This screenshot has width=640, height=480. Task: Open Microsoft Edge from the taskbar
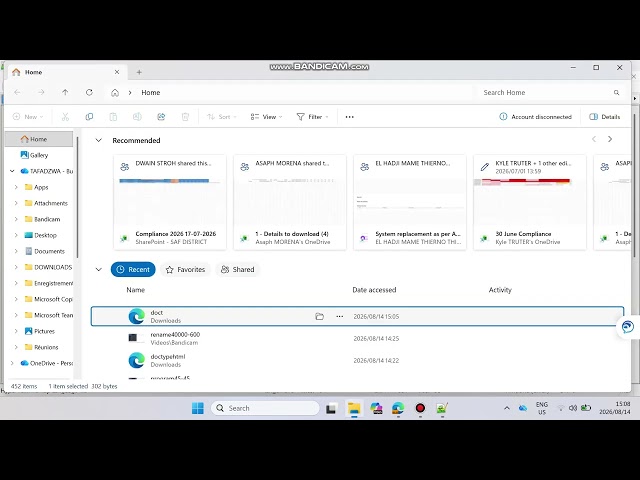point(398,408)
